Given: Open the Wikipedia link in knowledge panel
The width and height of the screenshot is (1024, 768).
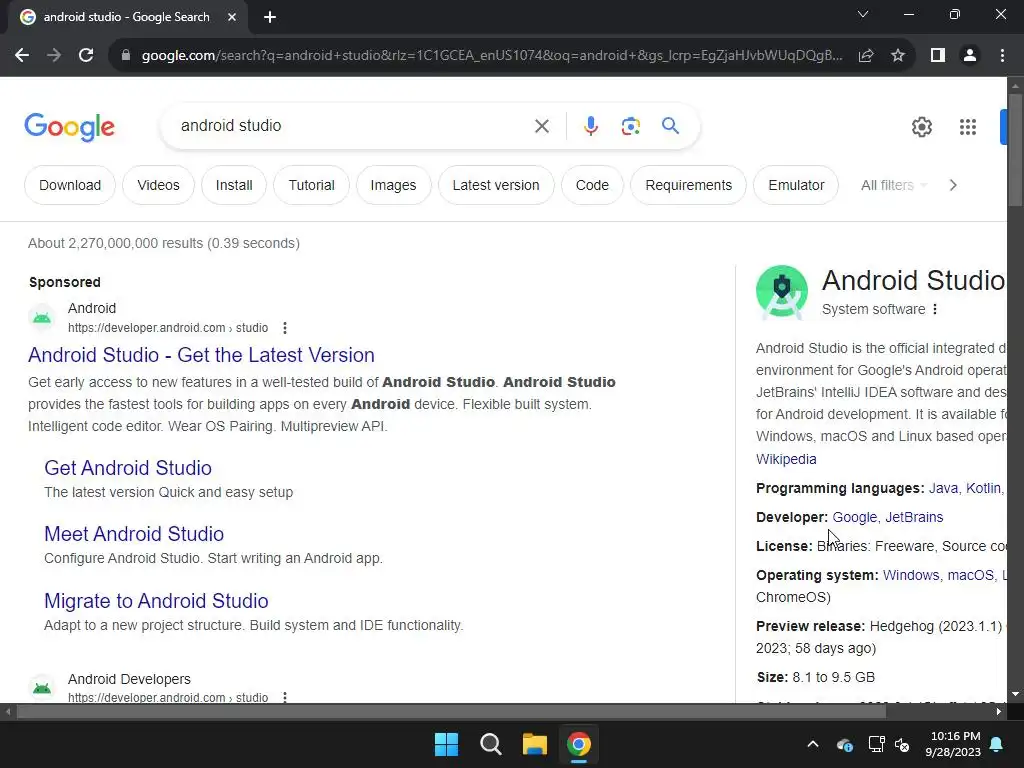Looking at the screenshot, I should 786,459.
